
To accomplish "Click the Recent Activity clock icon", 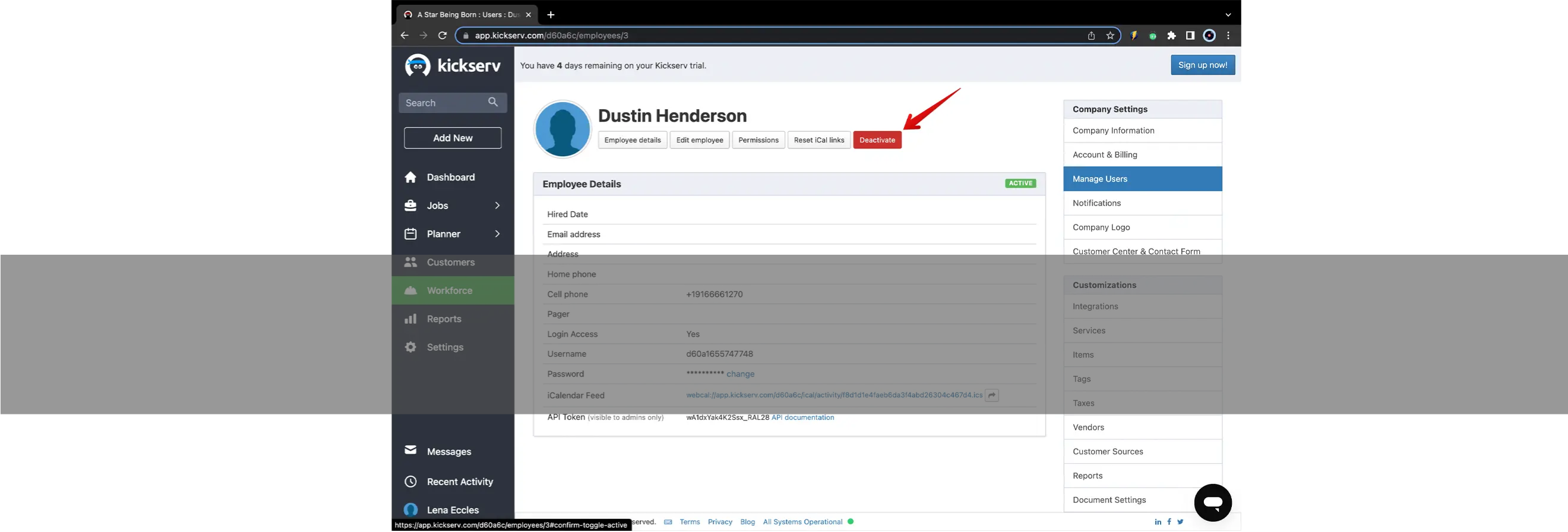I will tap(411, 482).
